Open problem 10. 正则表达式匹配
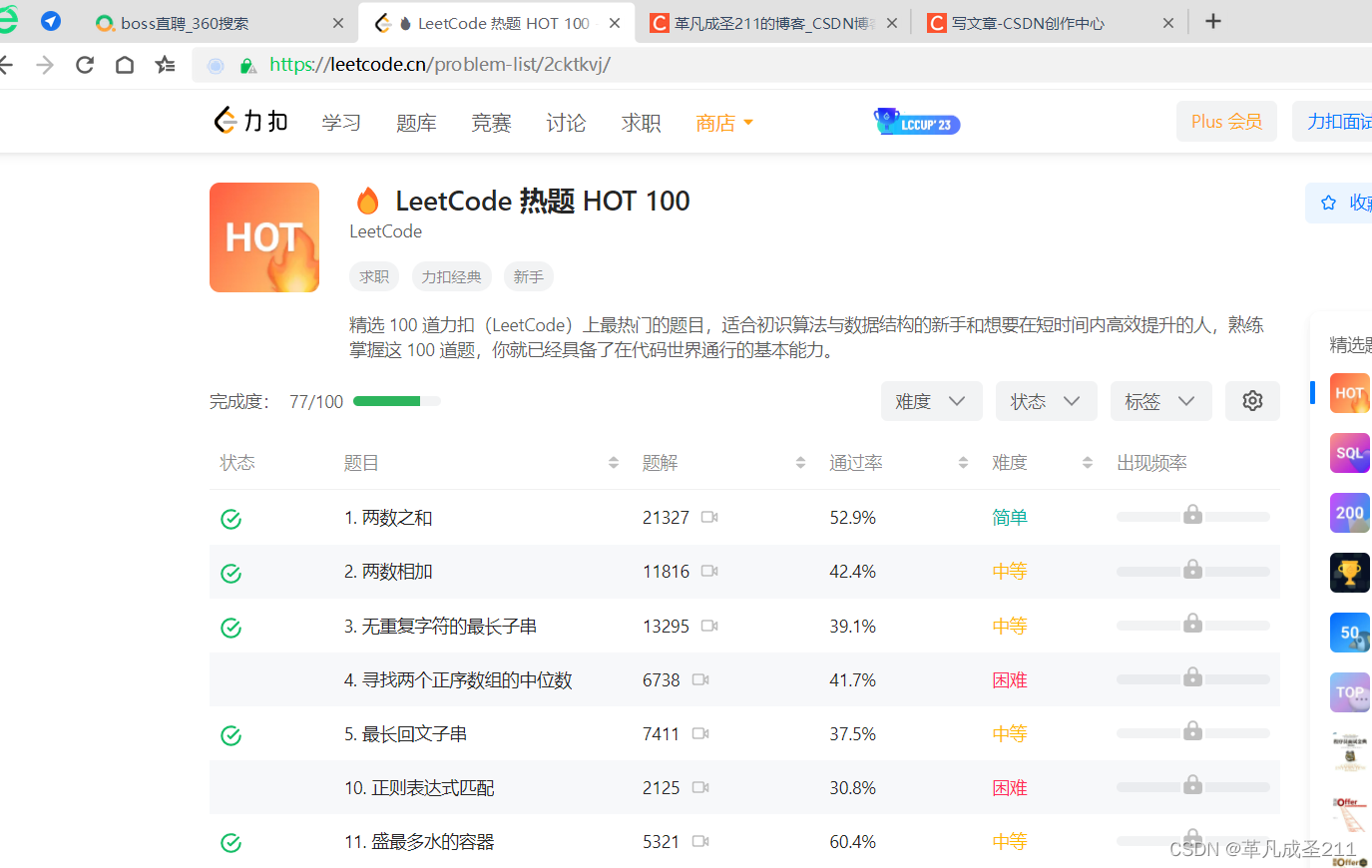Screen dimensions: 1372x868 click(419, 788)
